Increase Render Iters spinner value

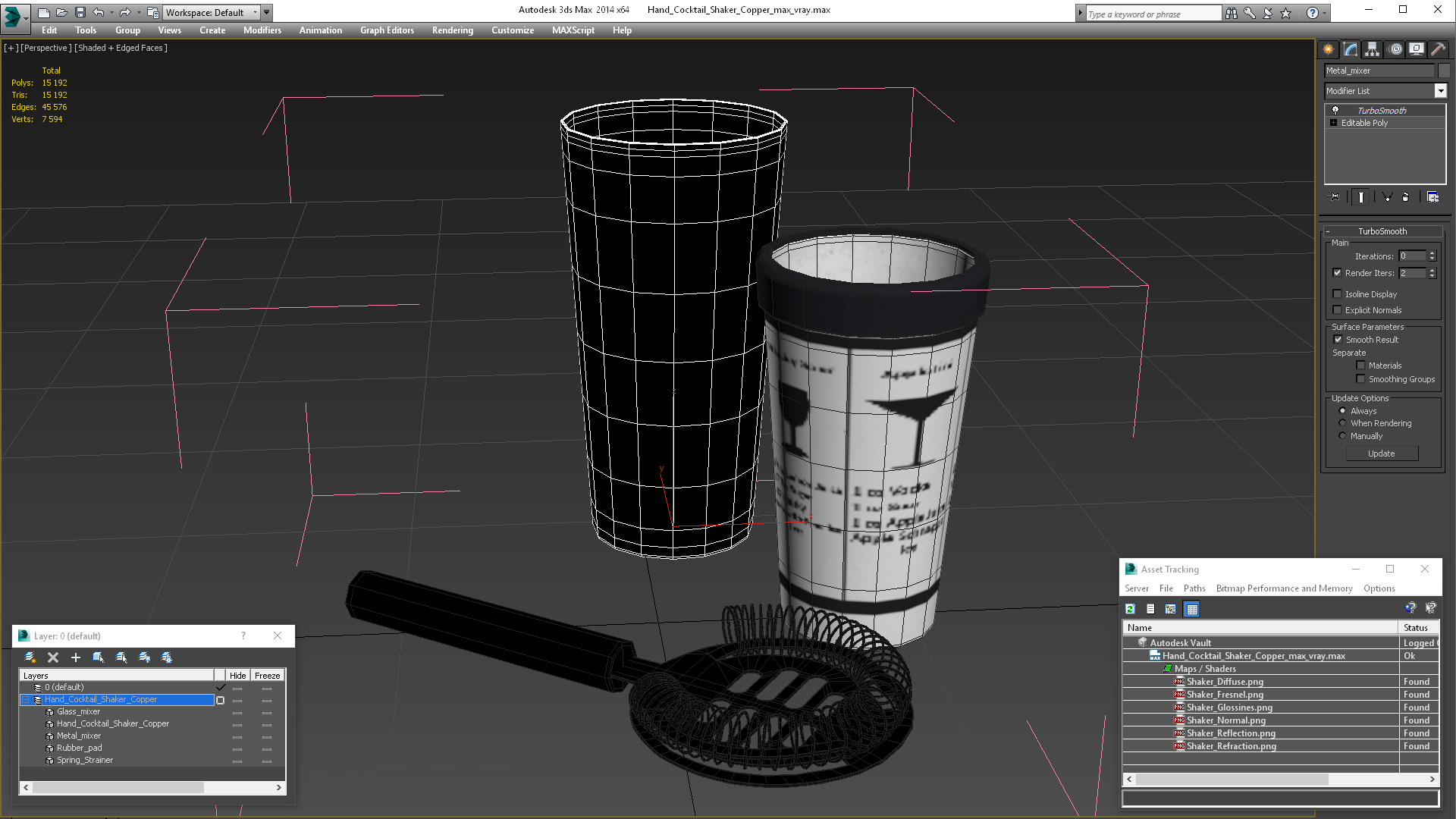point(1432,270)
